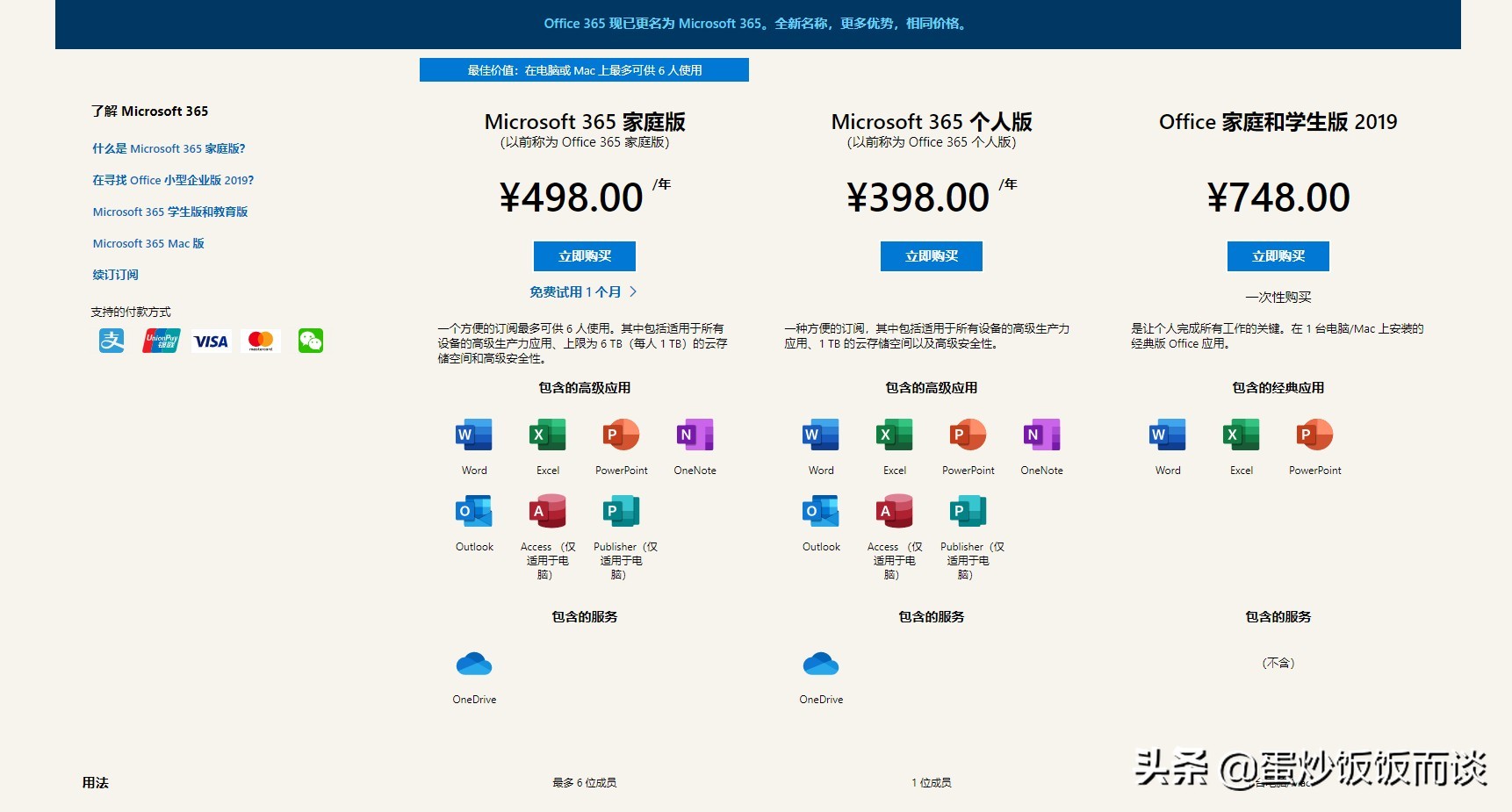Open the 什么是 Microsoft 365 家庭版 sidebar link
This screenshot has width=1512, height=812.
[x=169, y=148]
